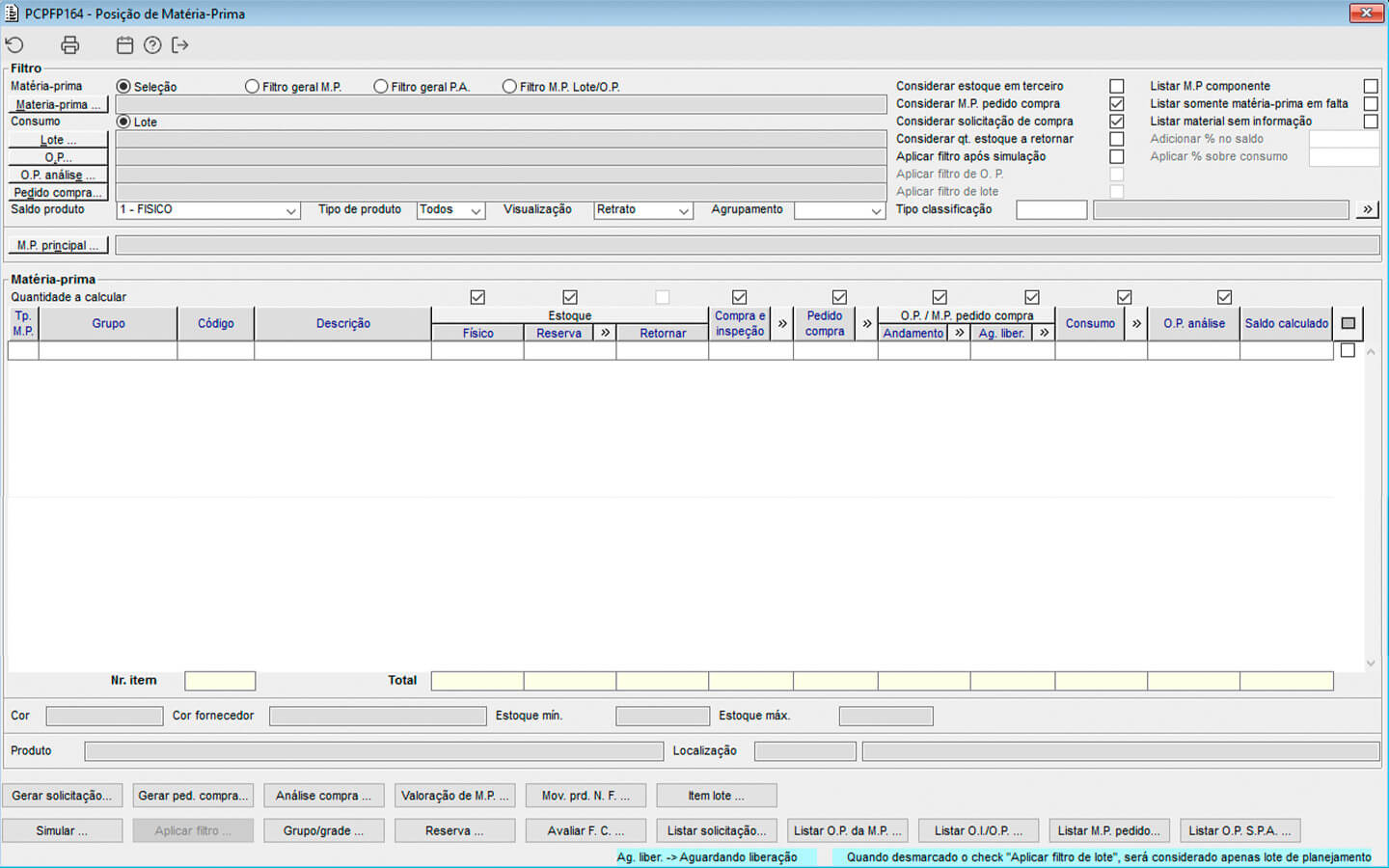Click the Simular button
1389x868 pixels.
click(x=62, y=830)
